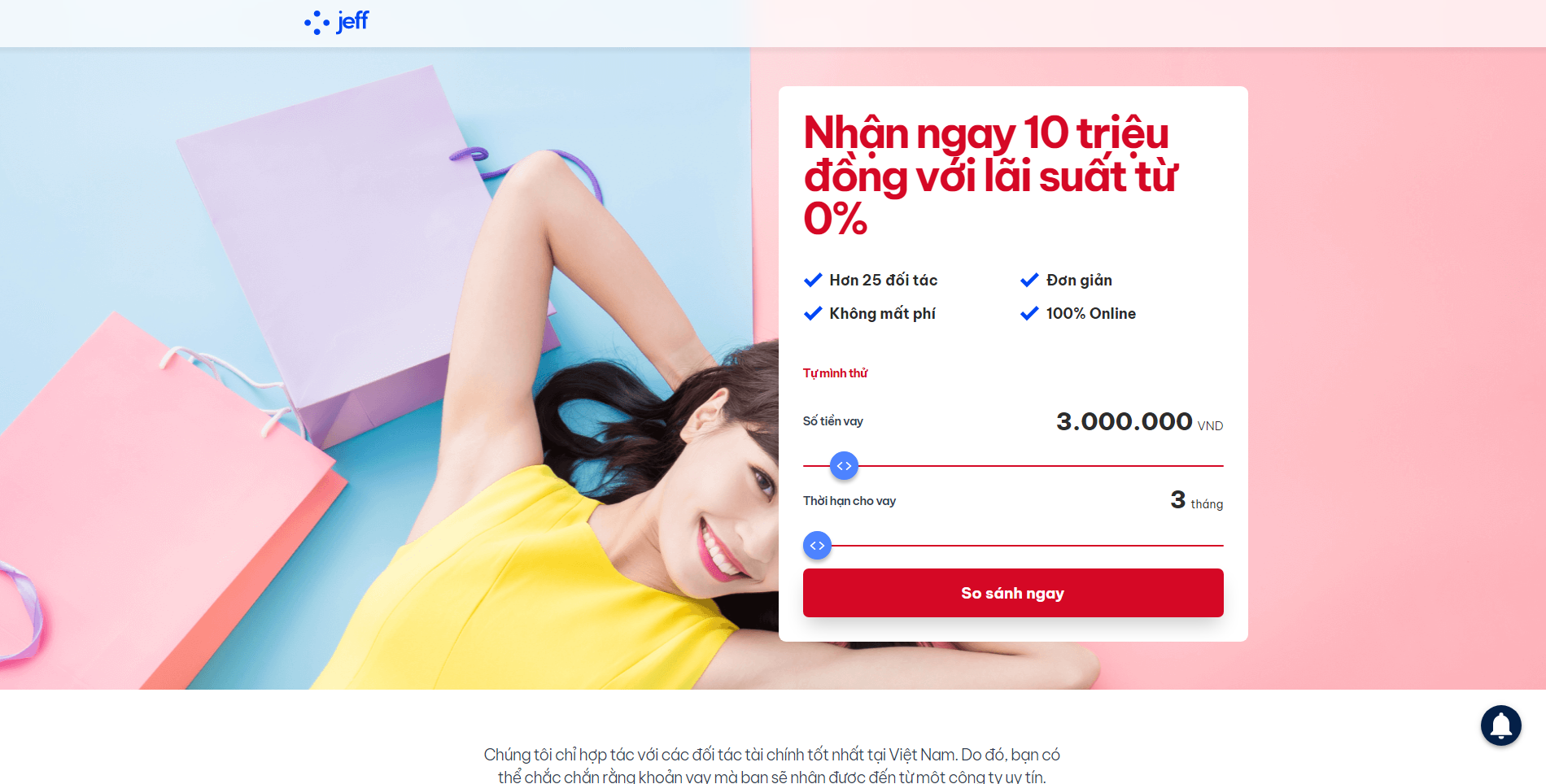Click the Hơn 25 đối tác text
1546x784 pixels.
tap(883, 280)
